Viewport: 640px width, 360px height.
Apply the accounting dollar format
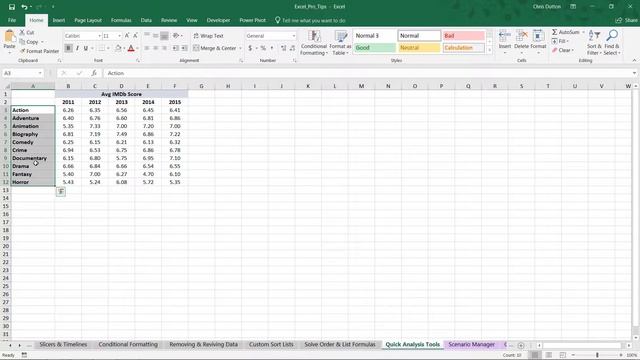click(250, 48)
